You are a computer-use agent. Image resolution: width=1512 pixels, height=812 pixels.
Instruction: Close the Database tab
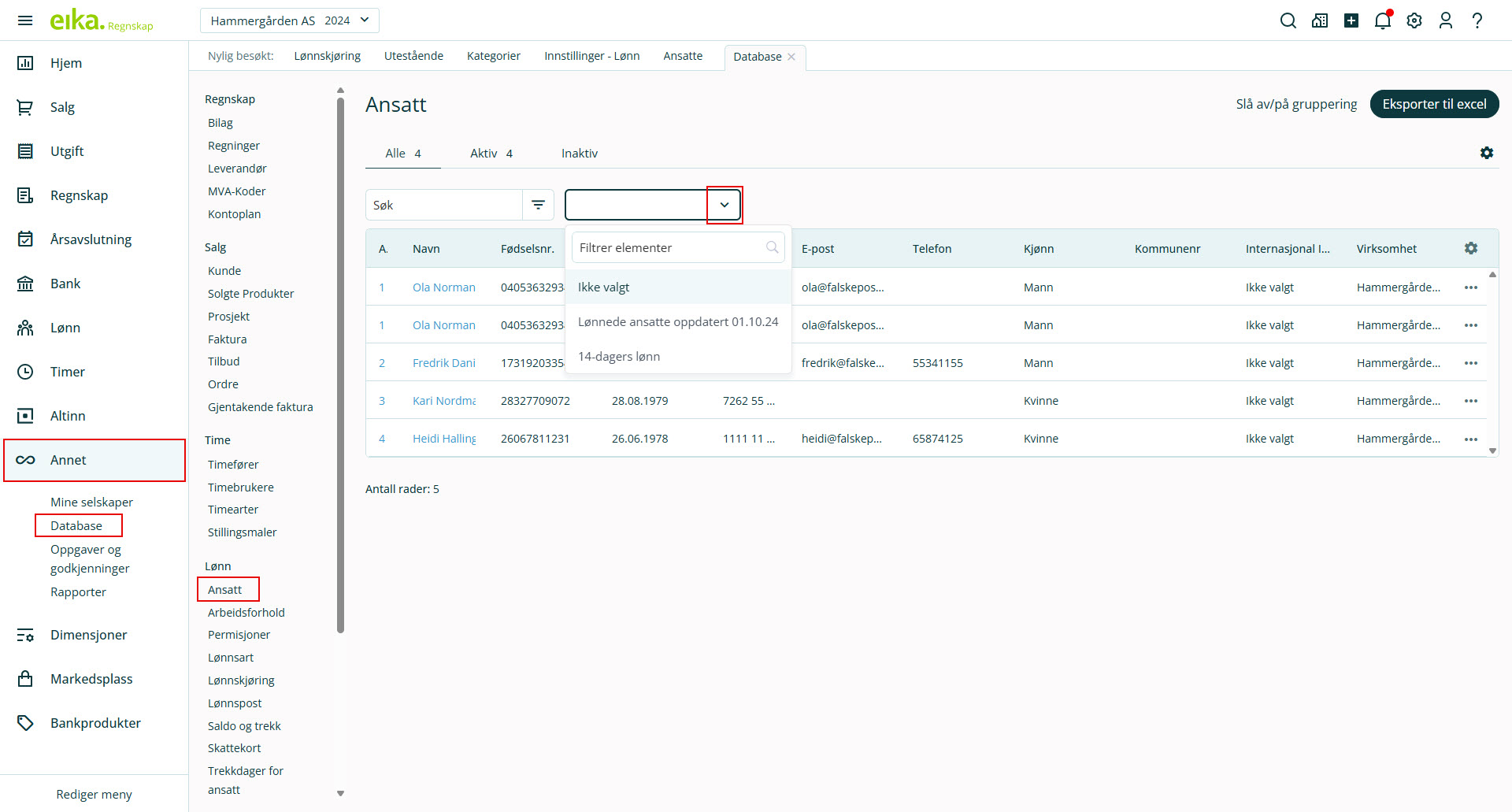pos(791,57)
